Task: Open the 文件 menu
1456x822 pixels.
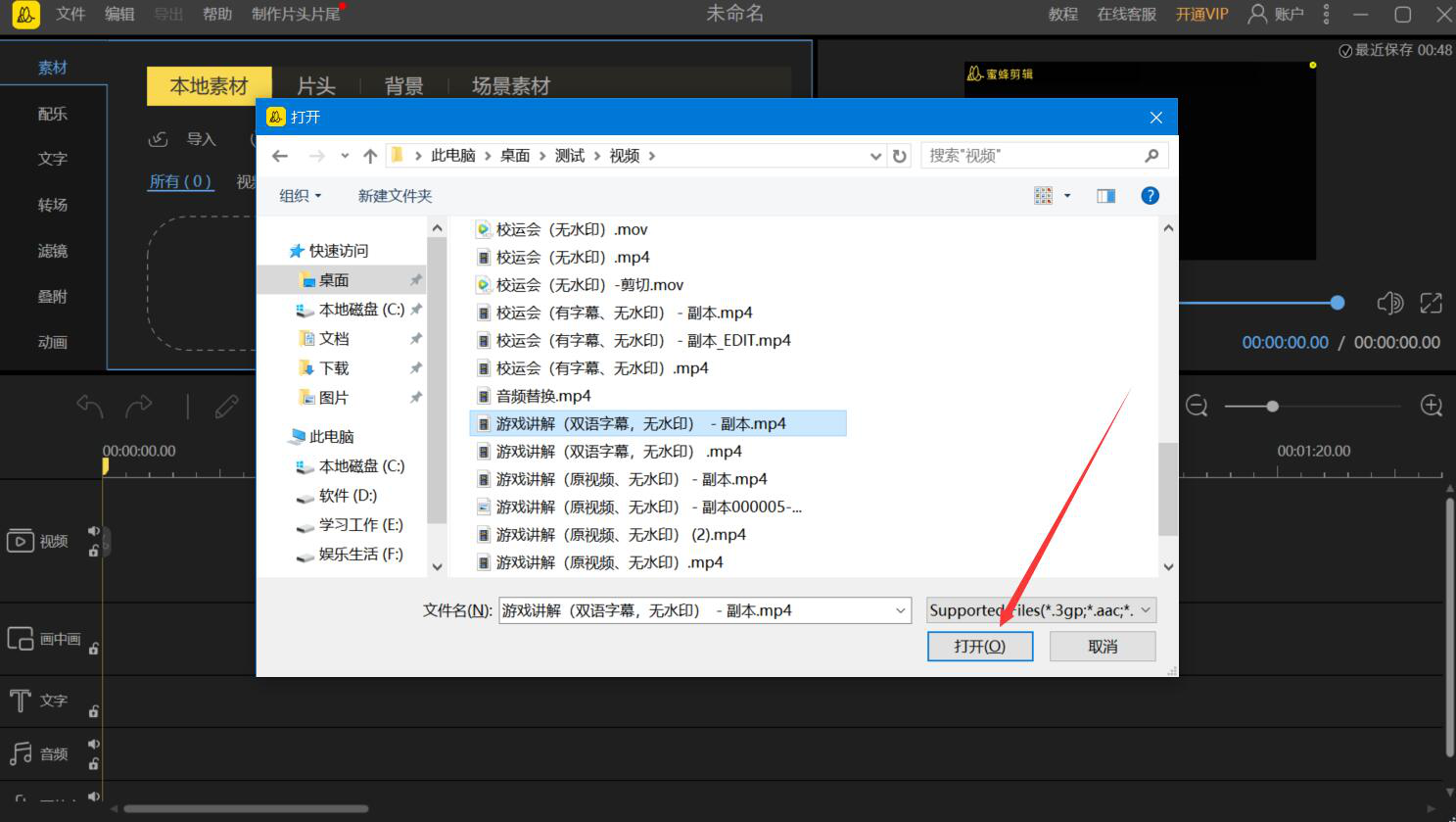Action: [x=70, y=14]
